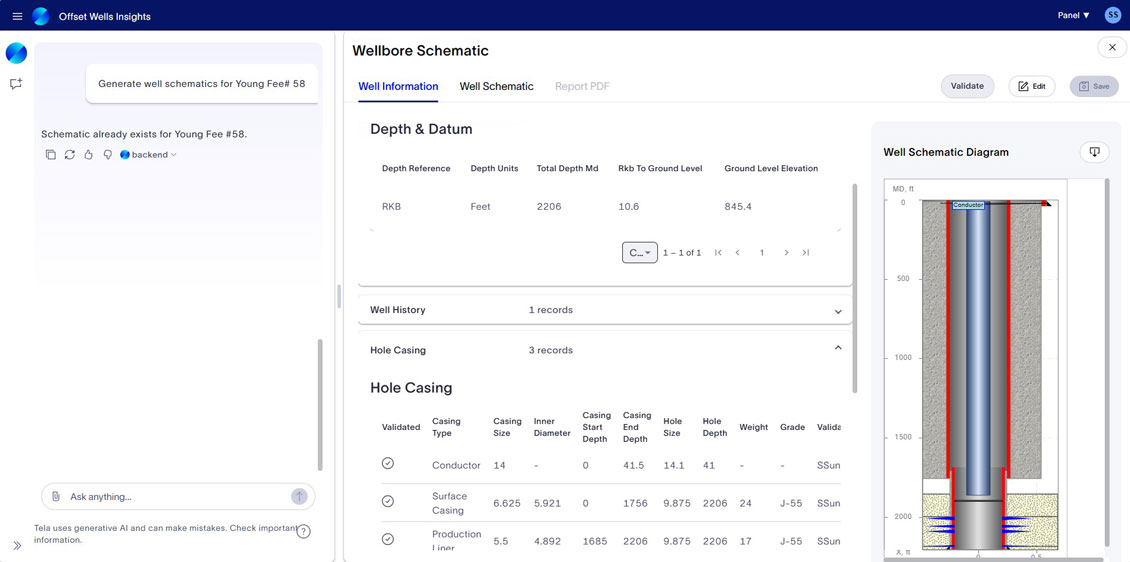The image size is (1130, 562).
Task: Click the casing size value 6.625
Action: pos(507,503)
